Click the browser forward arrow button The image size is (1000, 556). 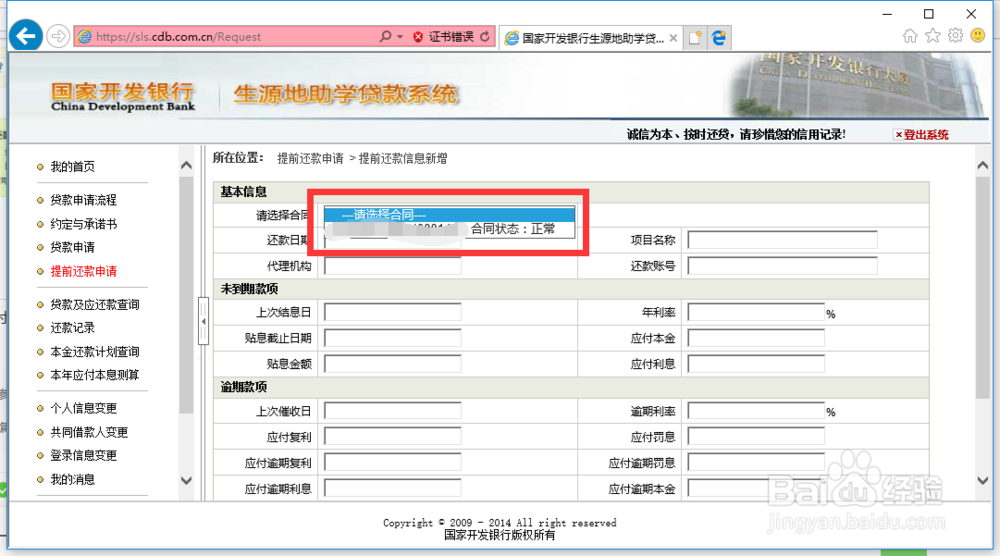(x=58, y=36)
